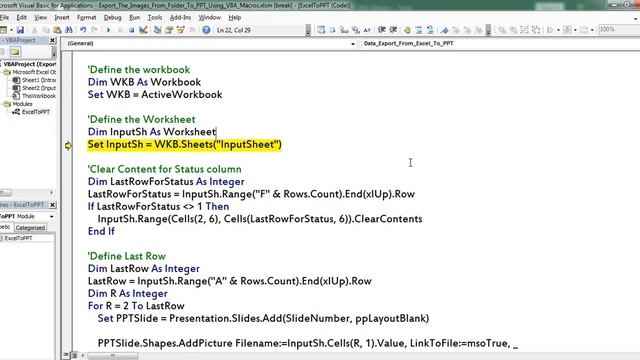This screenshot has height=360, width=640.
Task: Click the Paste clipboard icon
Action: pos(57,30)
